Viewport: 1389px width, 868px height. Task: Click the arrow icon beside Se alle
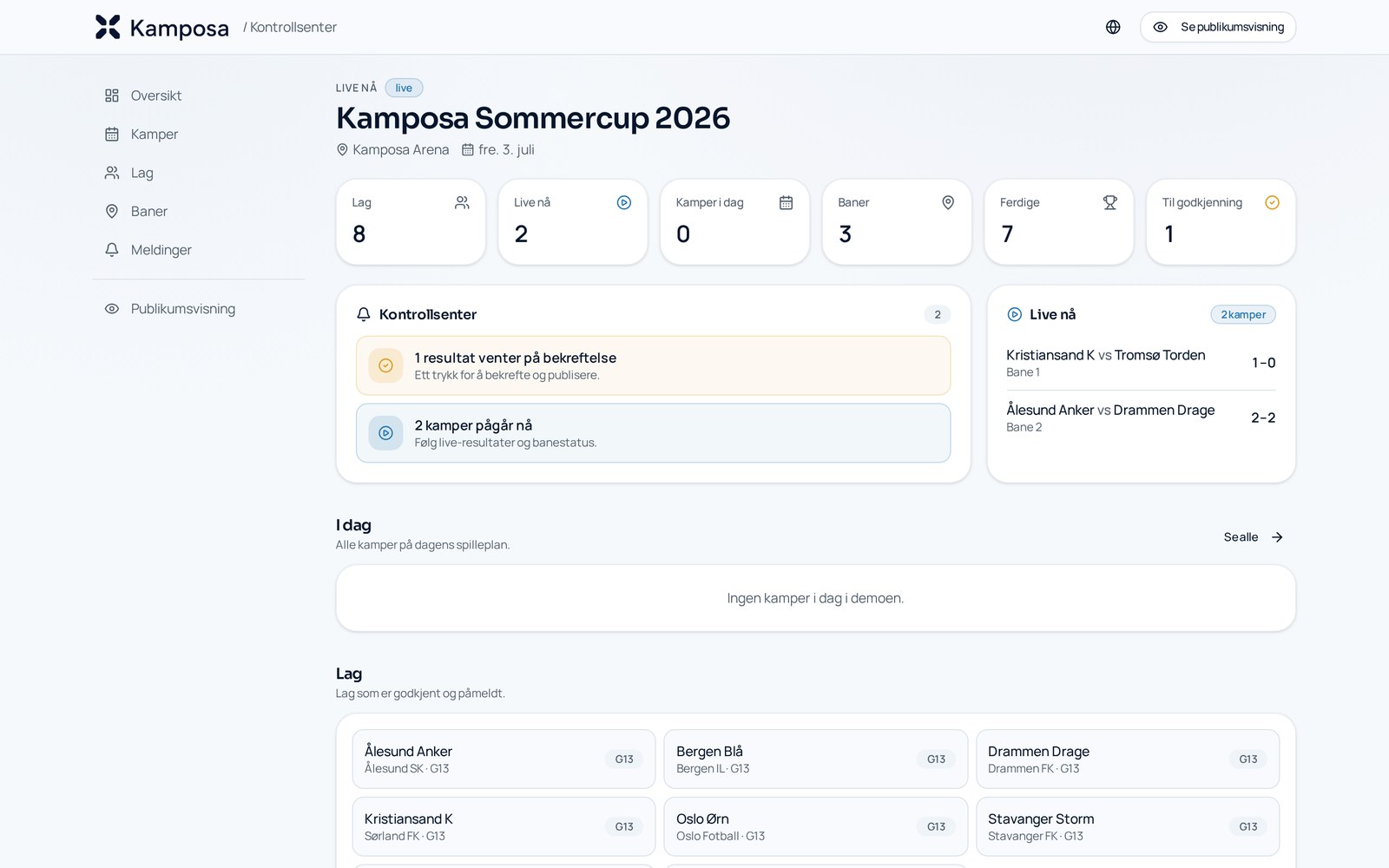point(1277,537)
